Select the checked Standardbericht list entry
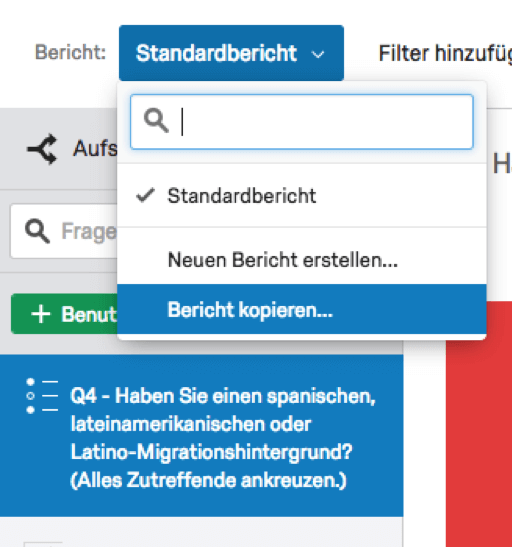Screen dimensions: 512x547 (x=302, y=195)
